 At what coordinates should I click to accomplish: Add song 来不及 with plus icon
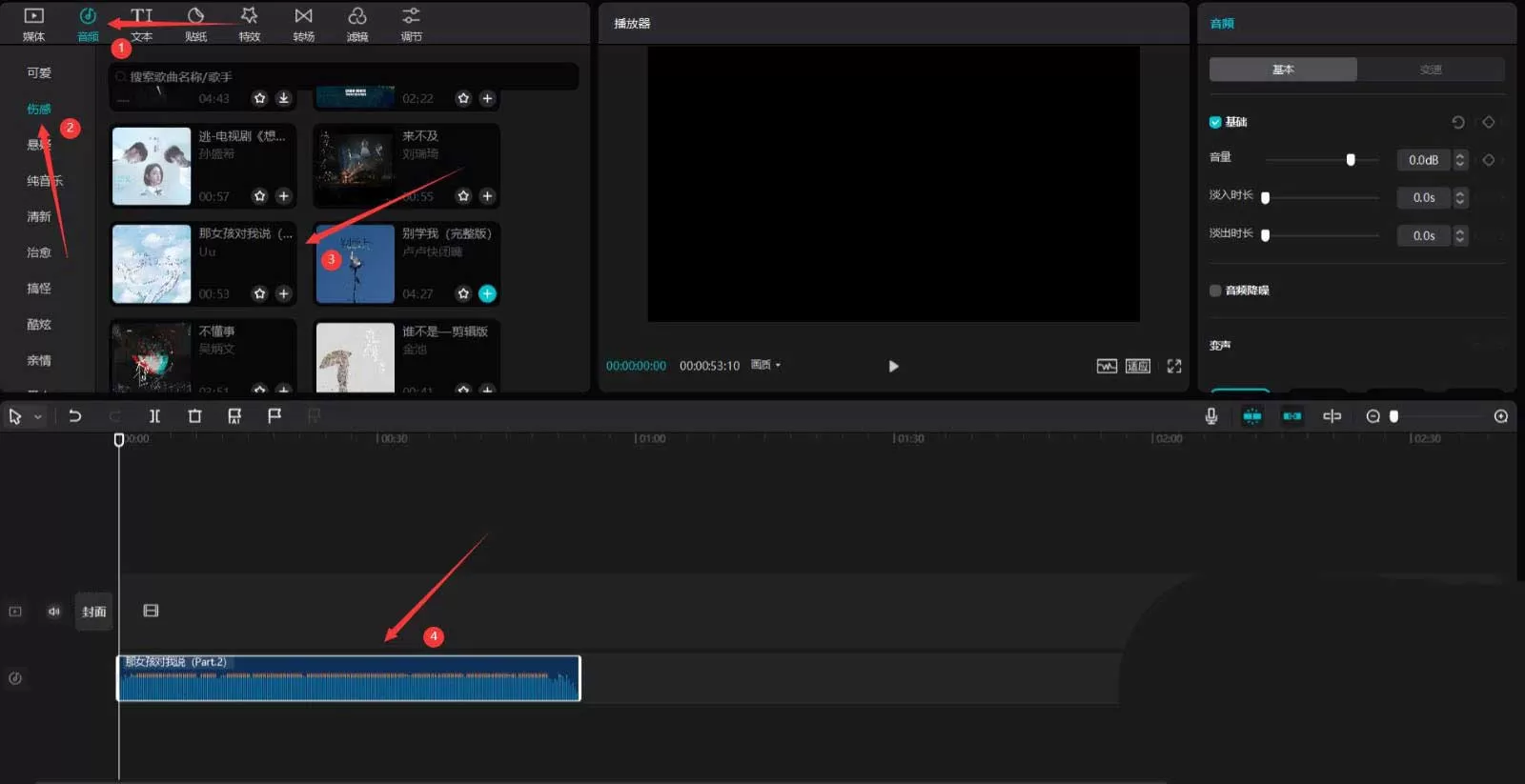[487, 195]
